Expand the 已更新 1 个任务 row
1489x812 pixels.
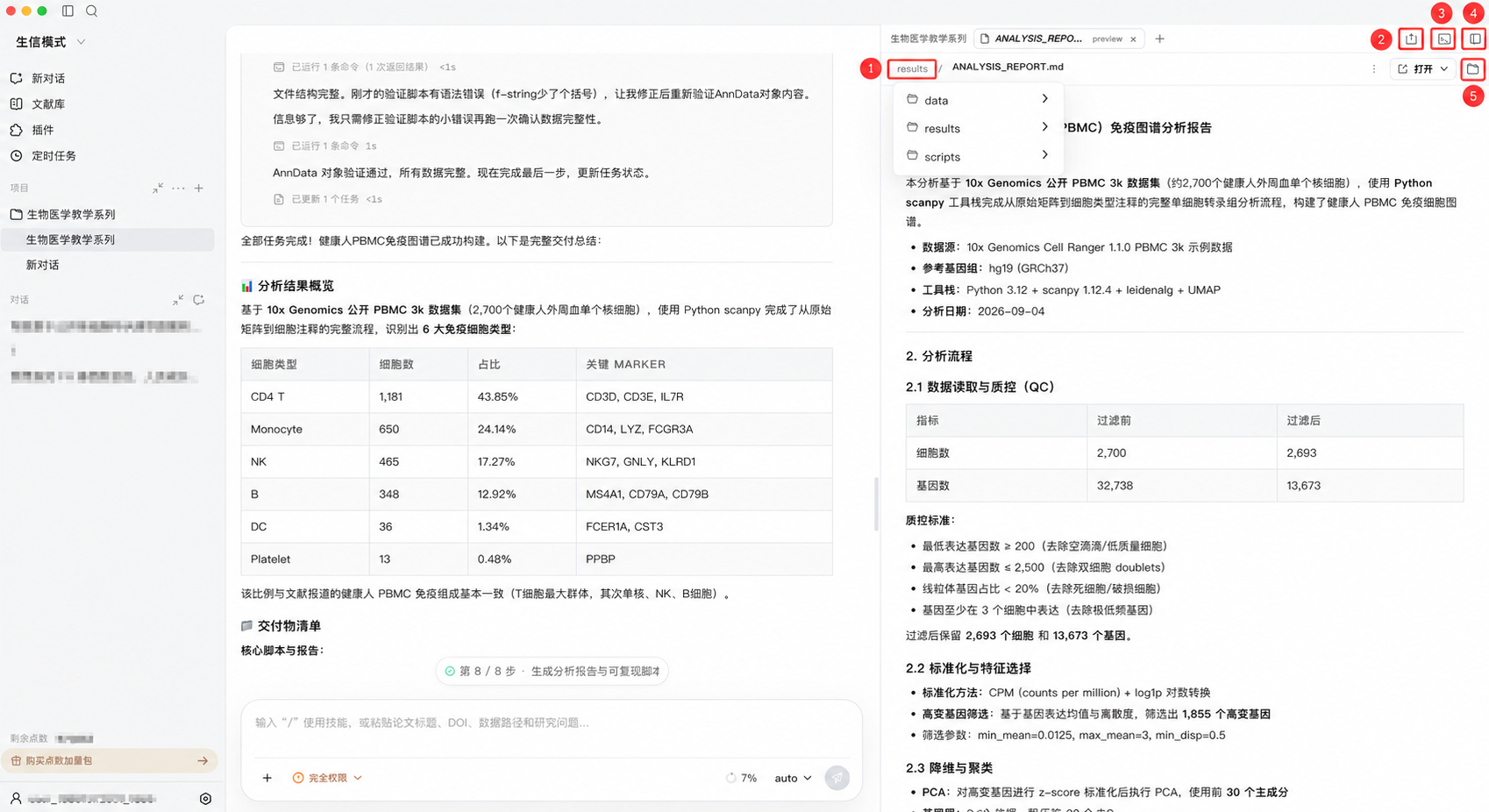[328, 199]
